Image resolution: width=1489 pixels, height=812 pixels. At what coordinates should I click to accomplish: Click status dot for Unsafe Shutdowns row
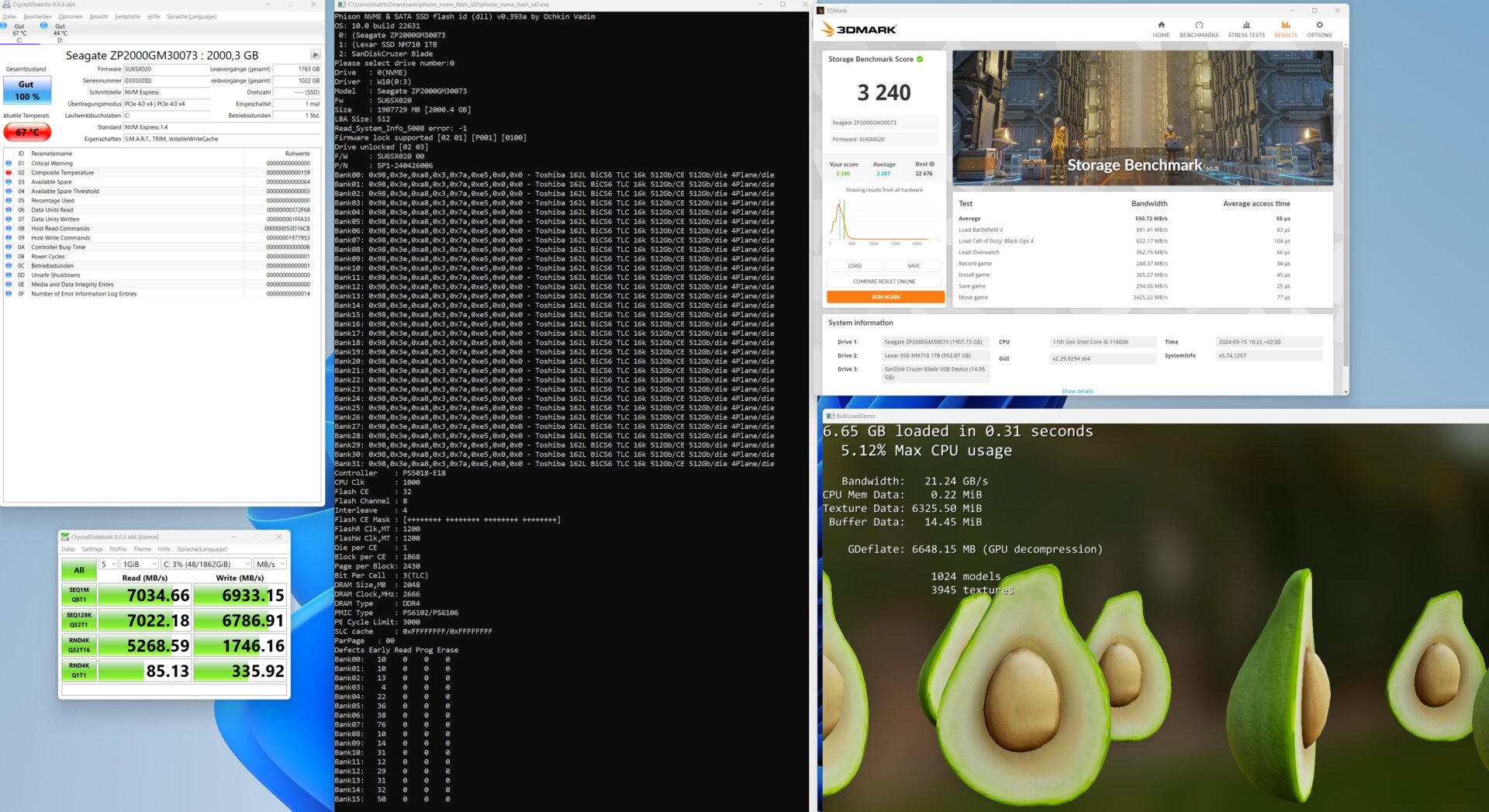9,275
